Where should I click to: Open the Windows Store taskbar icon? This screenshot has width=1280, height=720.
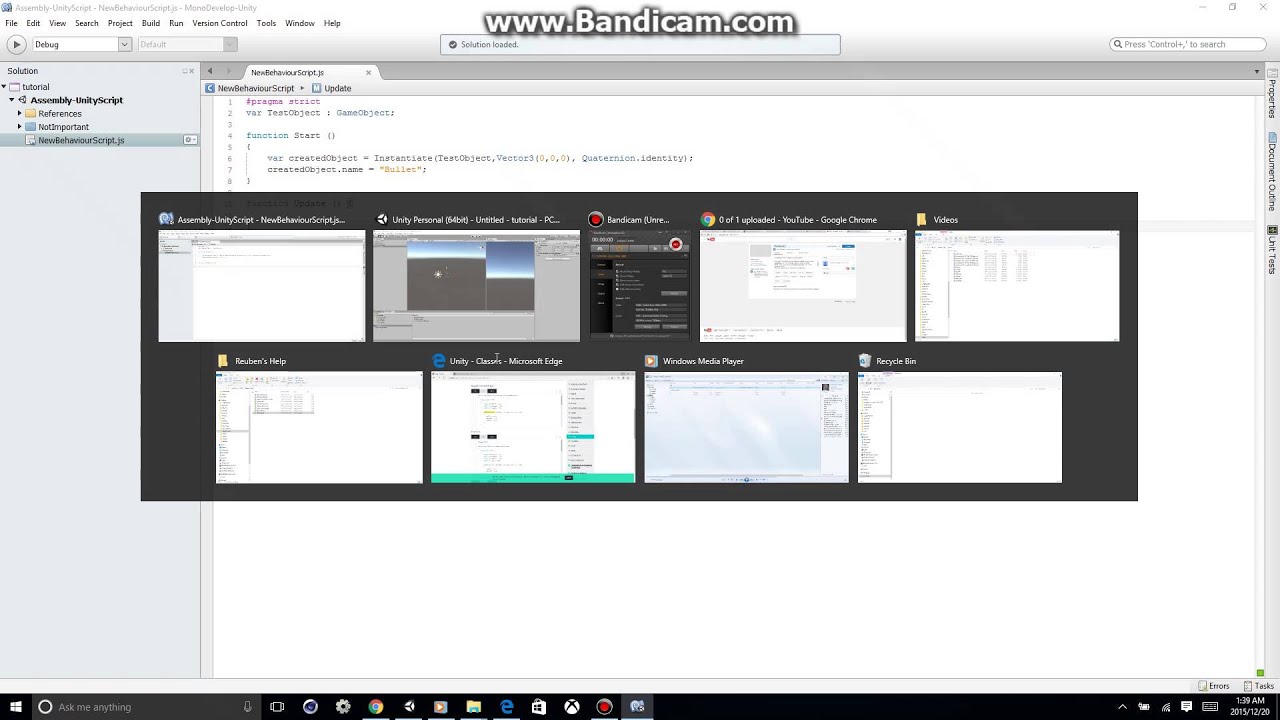(539, 707)
